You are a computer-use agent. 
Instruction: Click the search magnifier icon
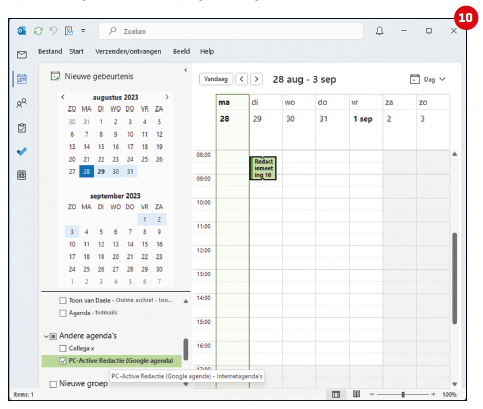click(x=113, y=31)
